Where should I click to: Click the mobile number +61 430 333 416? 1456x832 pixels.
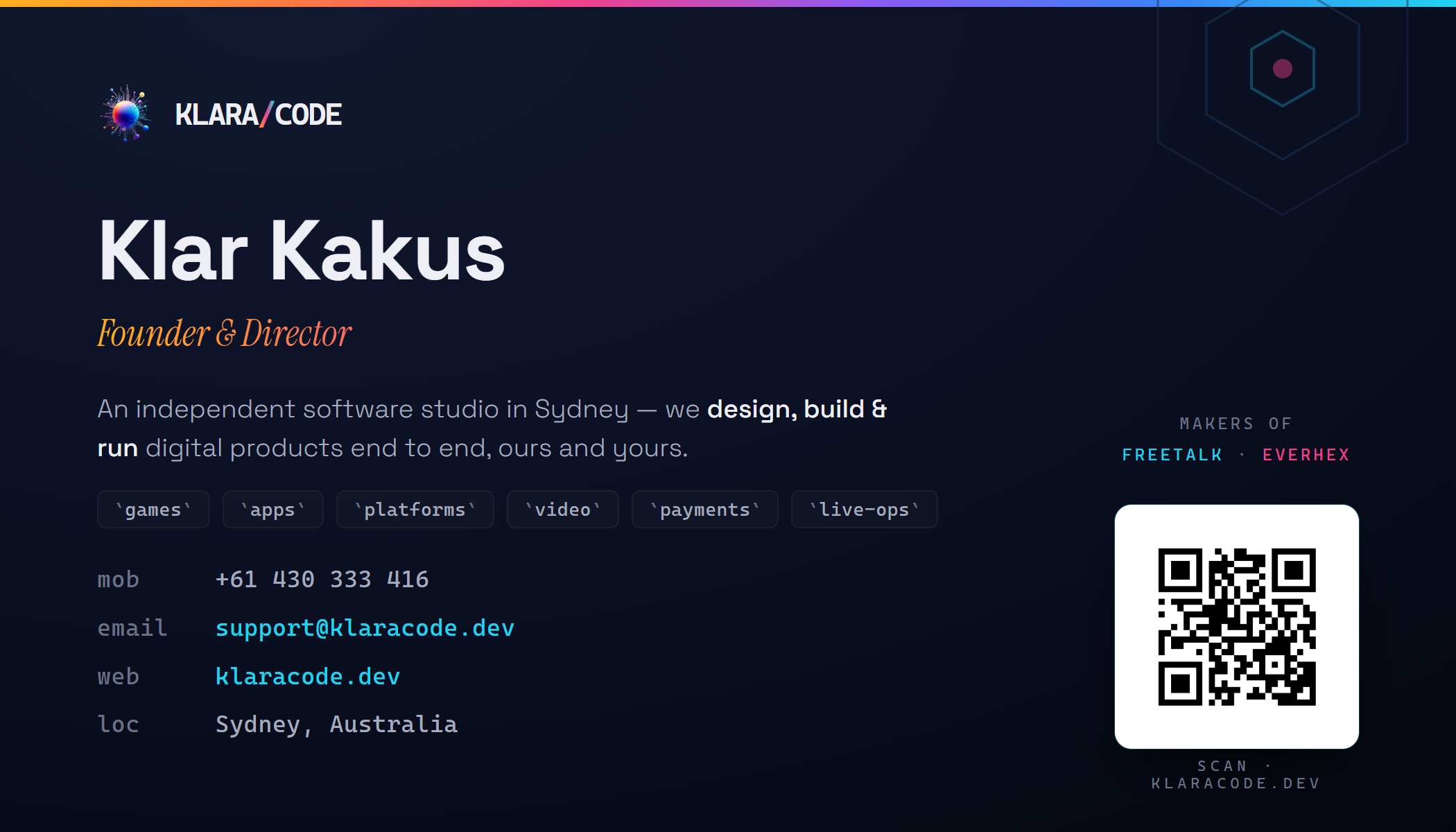tap(322, 579)
